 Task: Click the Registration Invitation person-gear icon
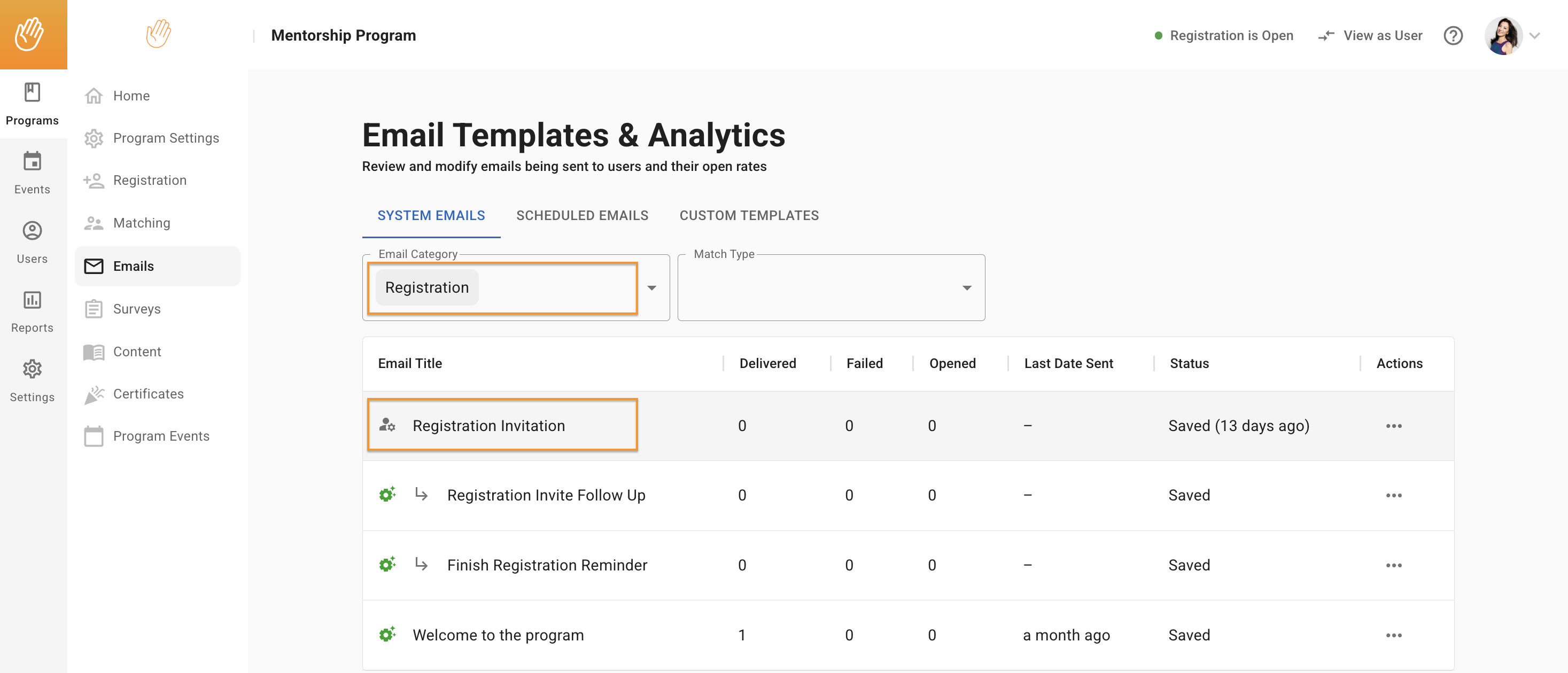click(x=387, y=425)
